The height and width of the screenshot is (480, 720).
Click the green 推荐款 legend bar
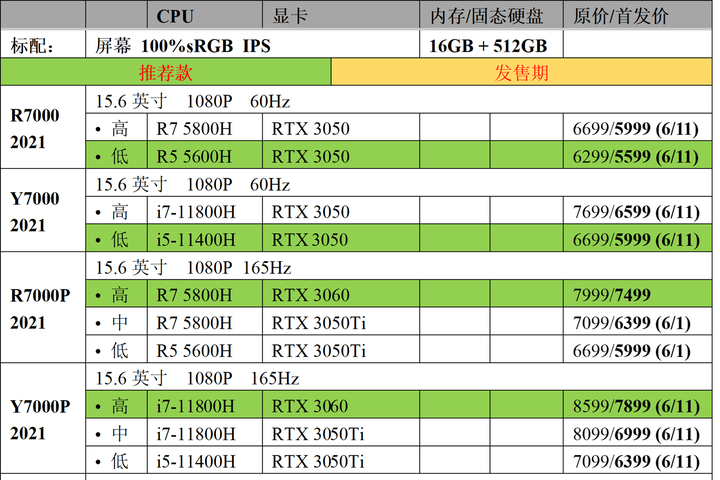coord(166,73)
